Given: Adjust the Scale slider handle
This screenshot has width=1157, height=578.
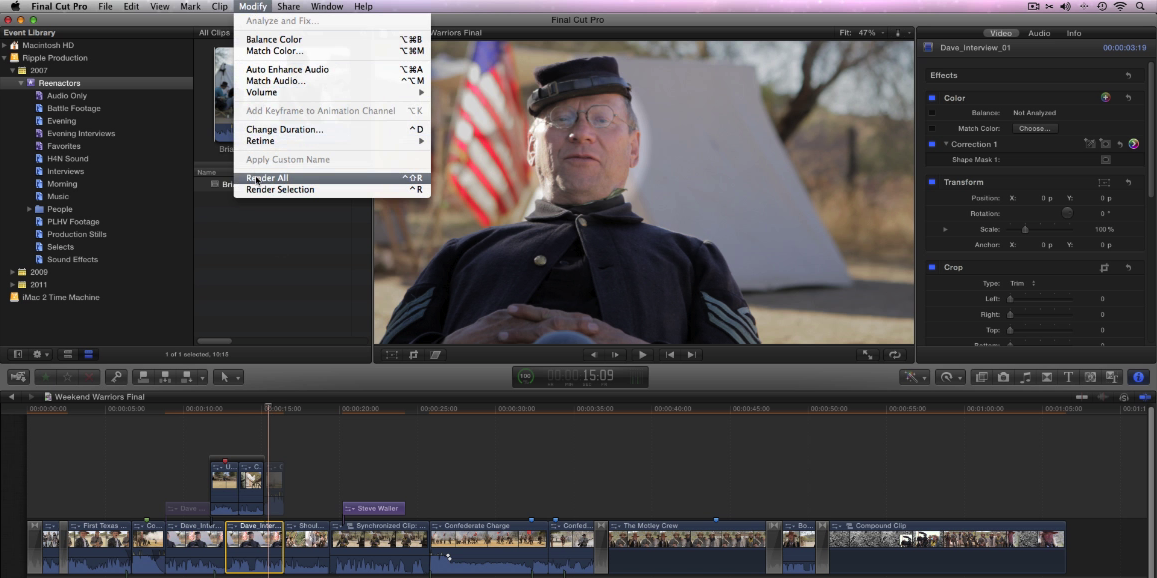Looking at the screenshot, I should click(1025, 230).
